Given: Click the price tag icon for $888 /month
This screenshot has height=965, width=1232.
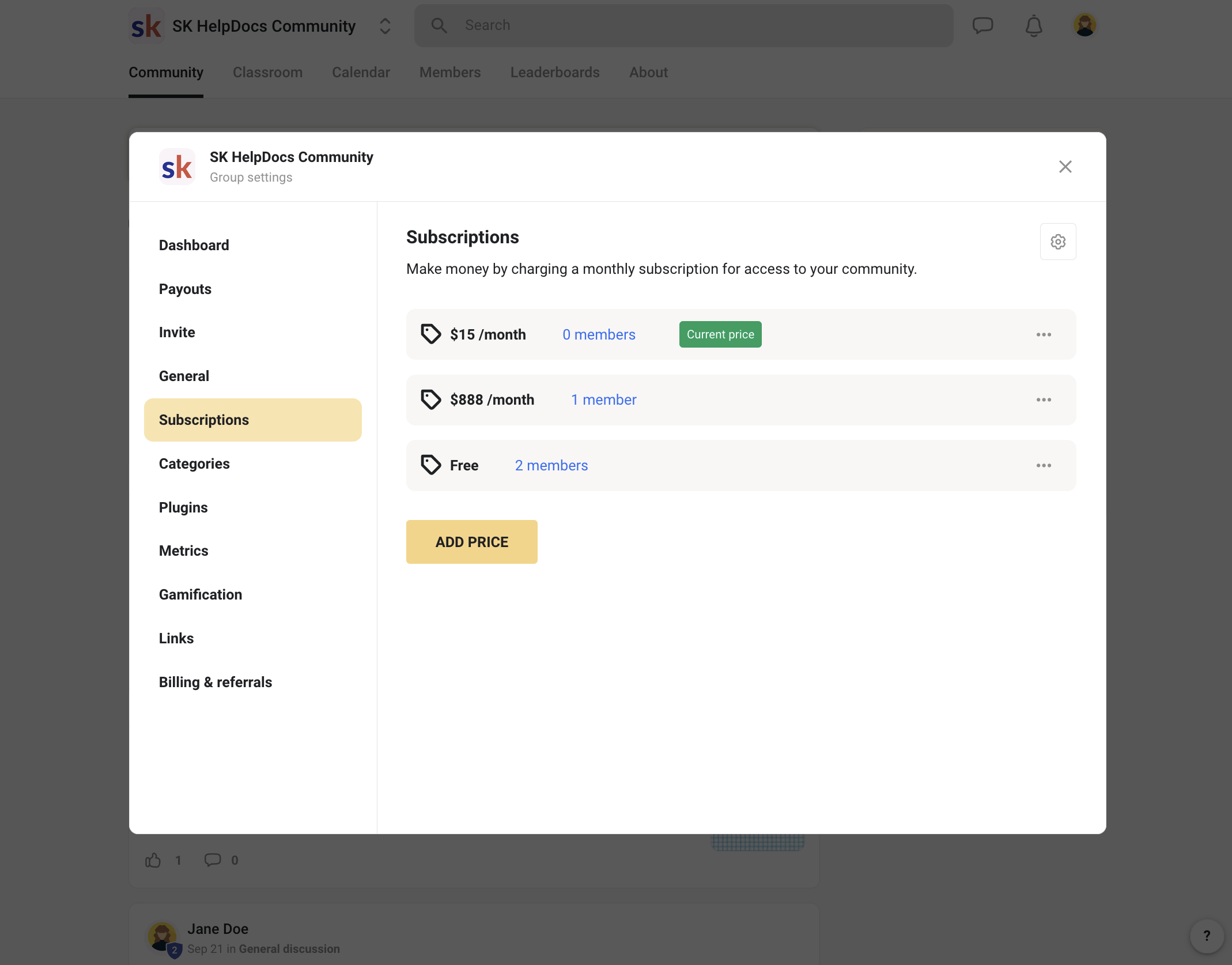Looking at the screenshot, I should (430, 399).
